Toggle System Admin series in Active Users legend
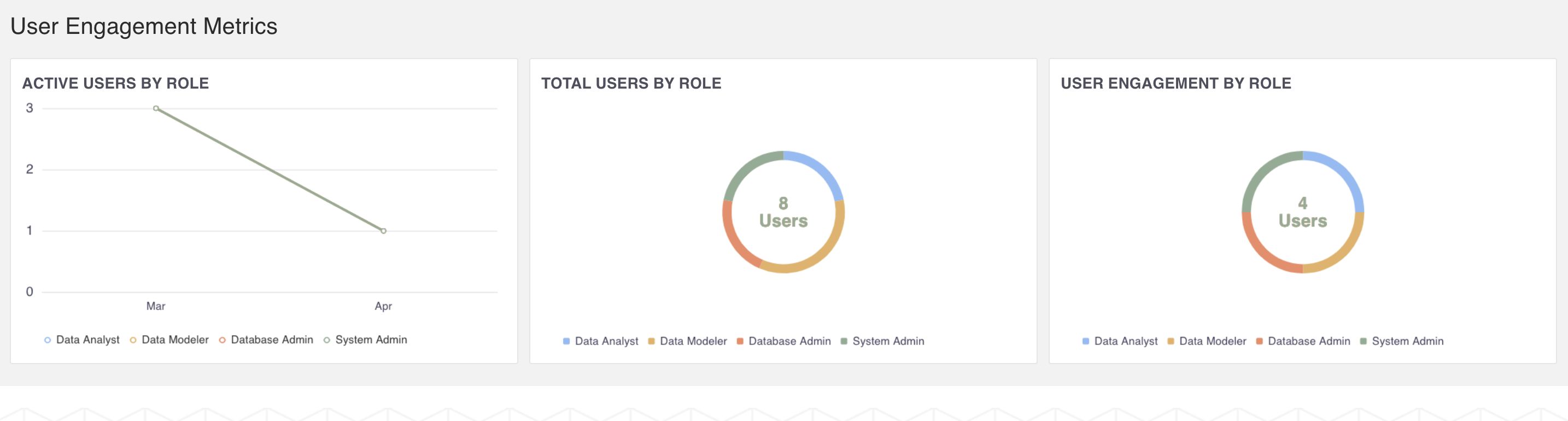1568x421 pixels. point(365,340)
